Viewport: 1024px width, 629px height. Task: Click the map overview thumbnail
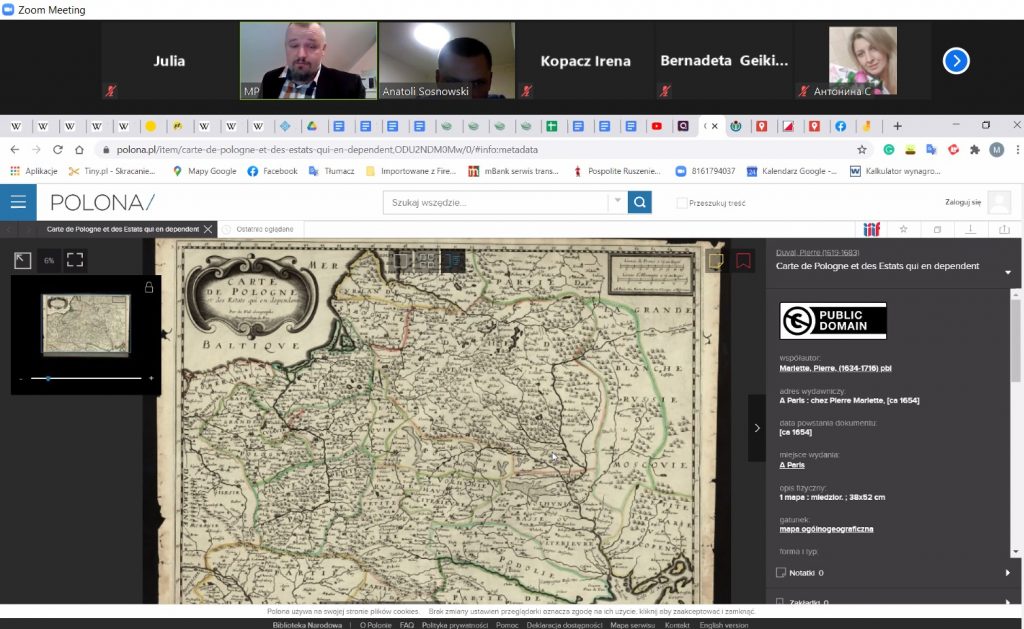coord(86,324)
